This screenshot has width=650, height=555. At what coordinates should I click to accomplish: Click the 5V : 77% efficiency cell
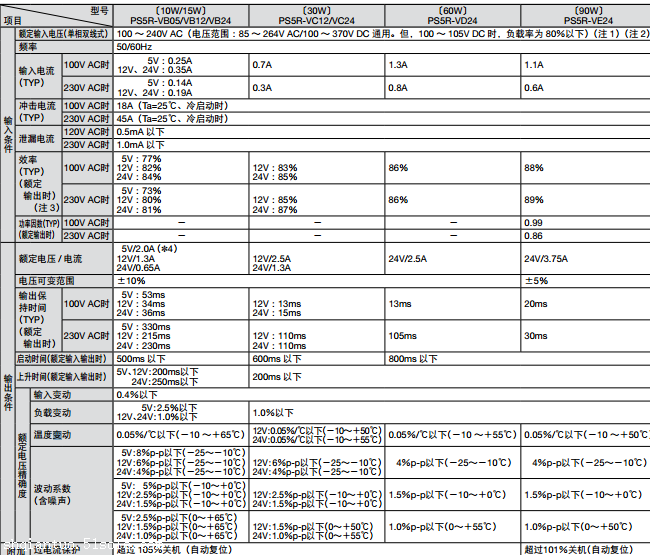pyautogui.click(x=181, y=168)
